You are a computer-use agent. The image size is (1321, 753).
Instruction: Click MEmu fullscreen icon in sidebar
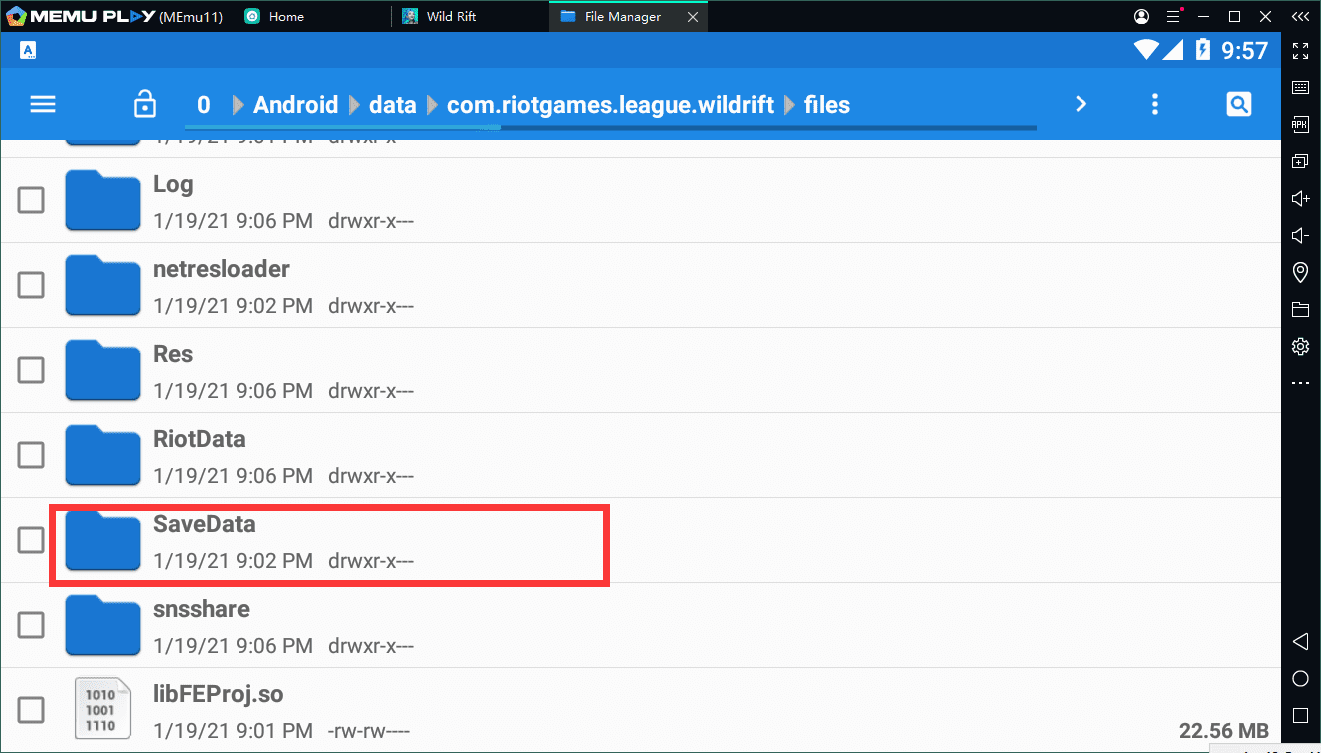[1300, 51]
